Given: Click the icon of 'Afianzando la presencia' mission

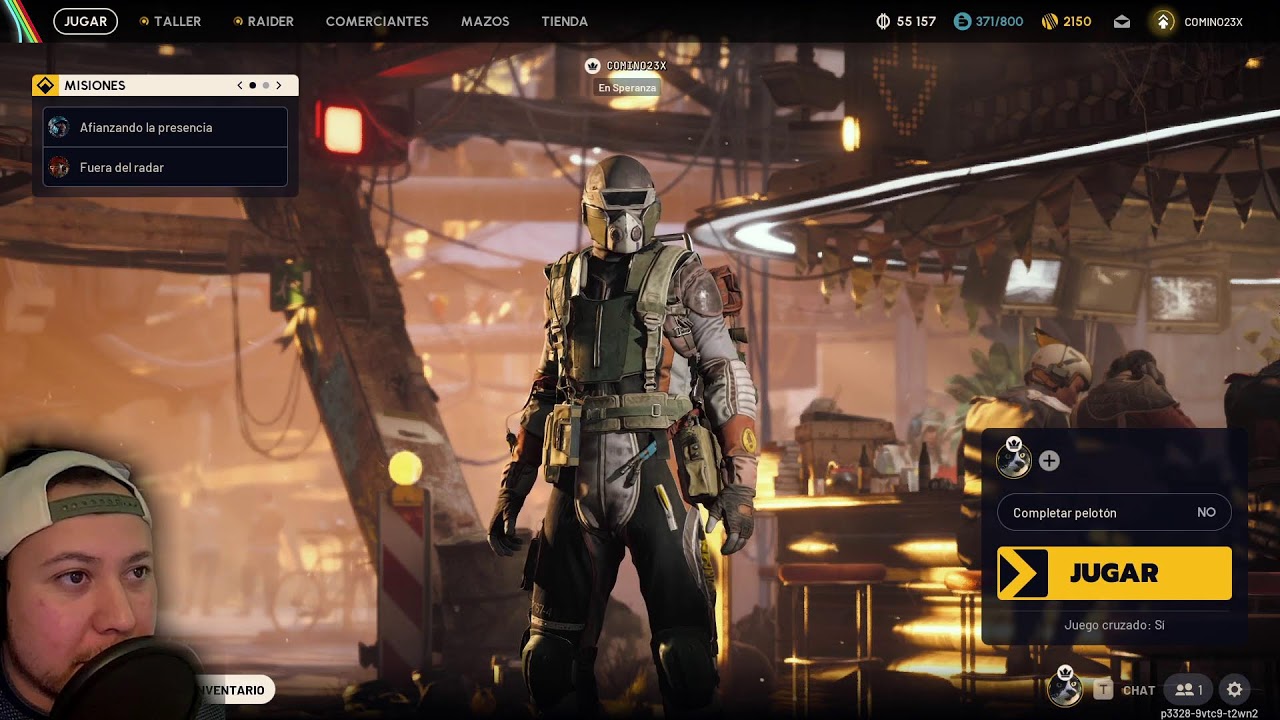Looking at the screenshot, I should coord(59,127).
